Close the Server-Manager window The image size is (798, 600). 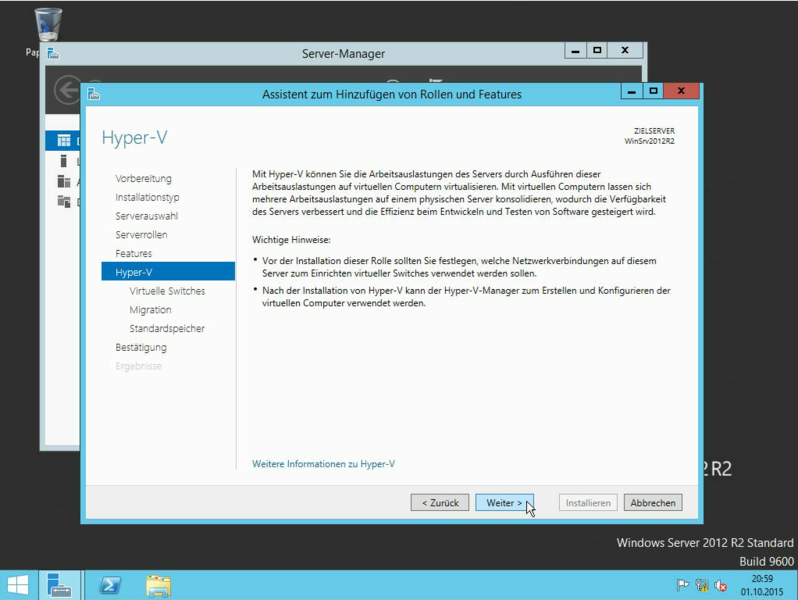click(625, 50)
